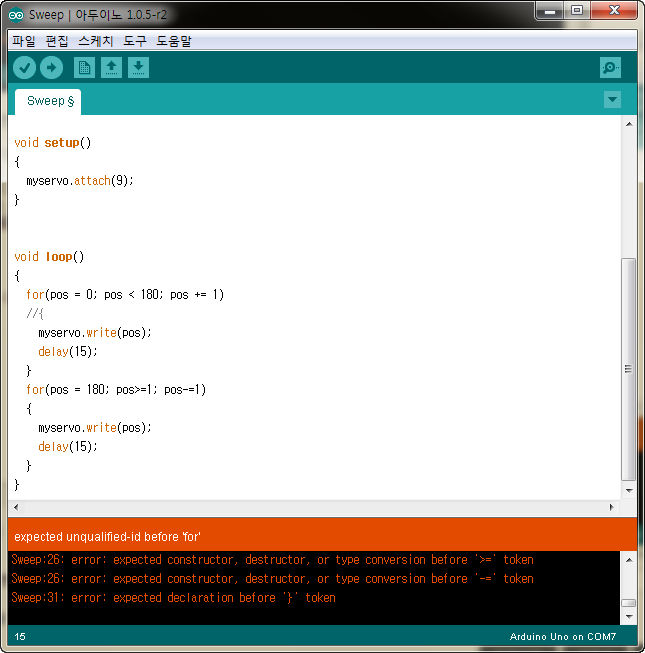Close the Arduino window
The height and width of the screenshot is (653, 645).
614,11
